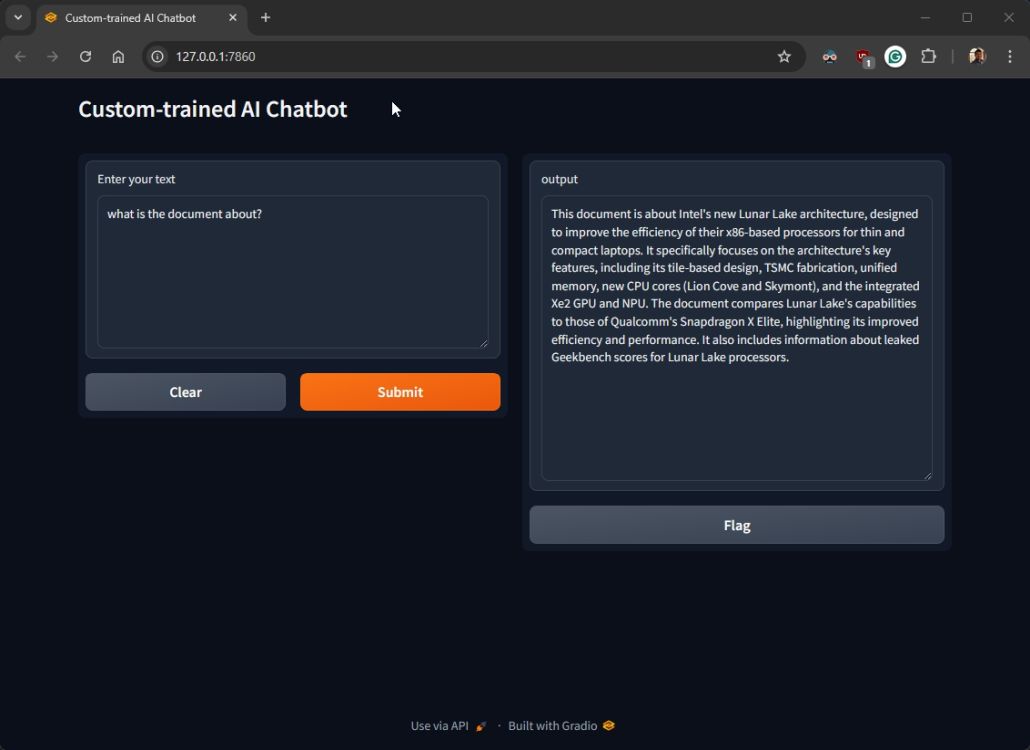Click inside the Enter your text field
The width and height of the screenshot is (1030, 750).
pyautogui.click(x=292, y=270)
